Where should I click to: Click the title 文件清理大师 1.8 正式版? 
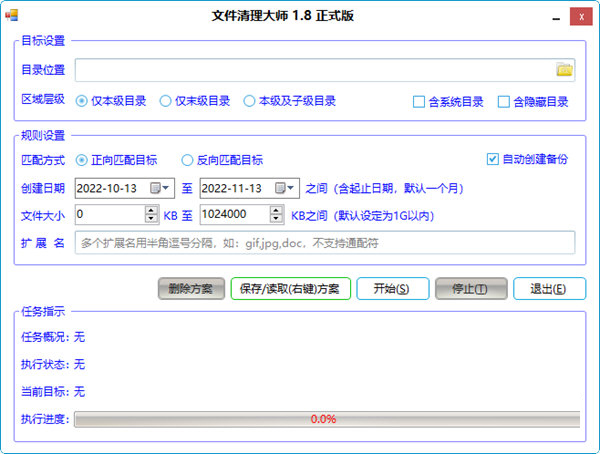pyautogui.click(x=283, y=16)
